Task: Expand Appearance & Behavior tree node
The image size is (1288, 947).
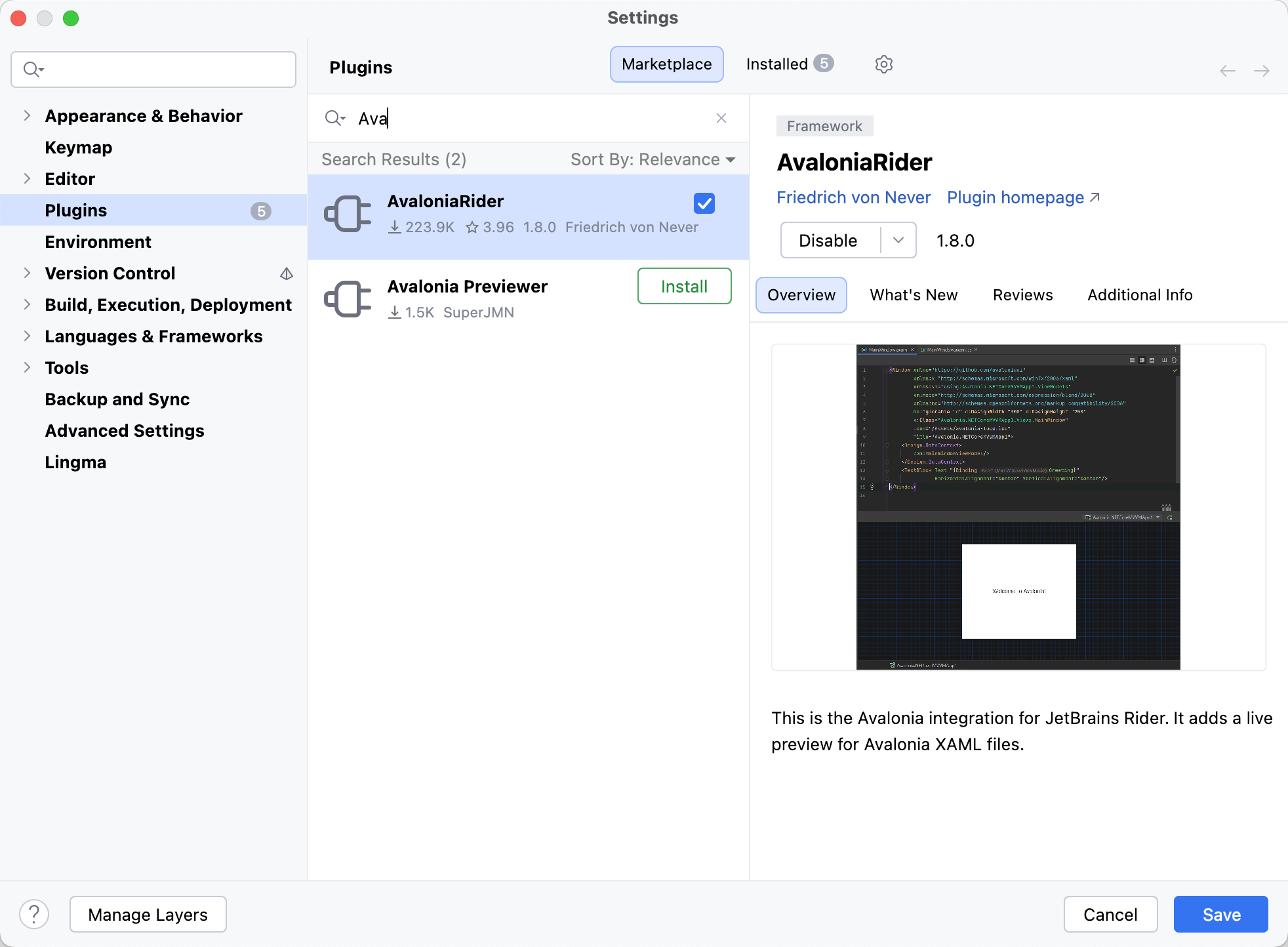Action: click(x=27, y=116)
